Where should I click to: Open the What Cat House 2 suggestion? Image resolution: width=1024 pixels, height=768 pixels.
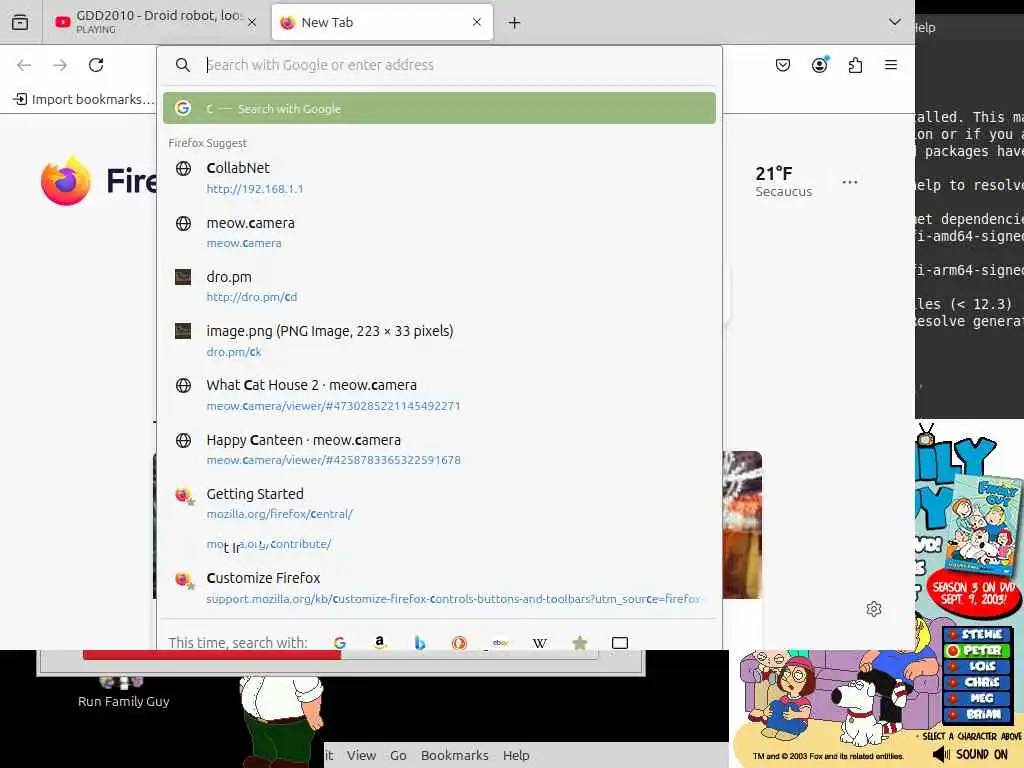coord(439,395)
